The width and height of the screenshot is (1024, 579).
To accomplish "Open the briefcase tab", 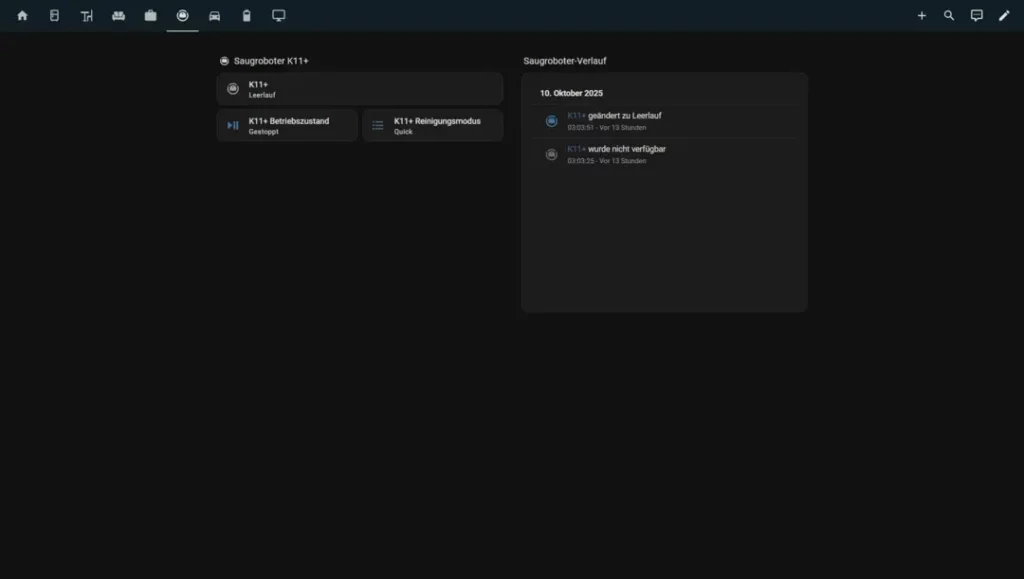I will pyautogui.click(x=150, y=16).
